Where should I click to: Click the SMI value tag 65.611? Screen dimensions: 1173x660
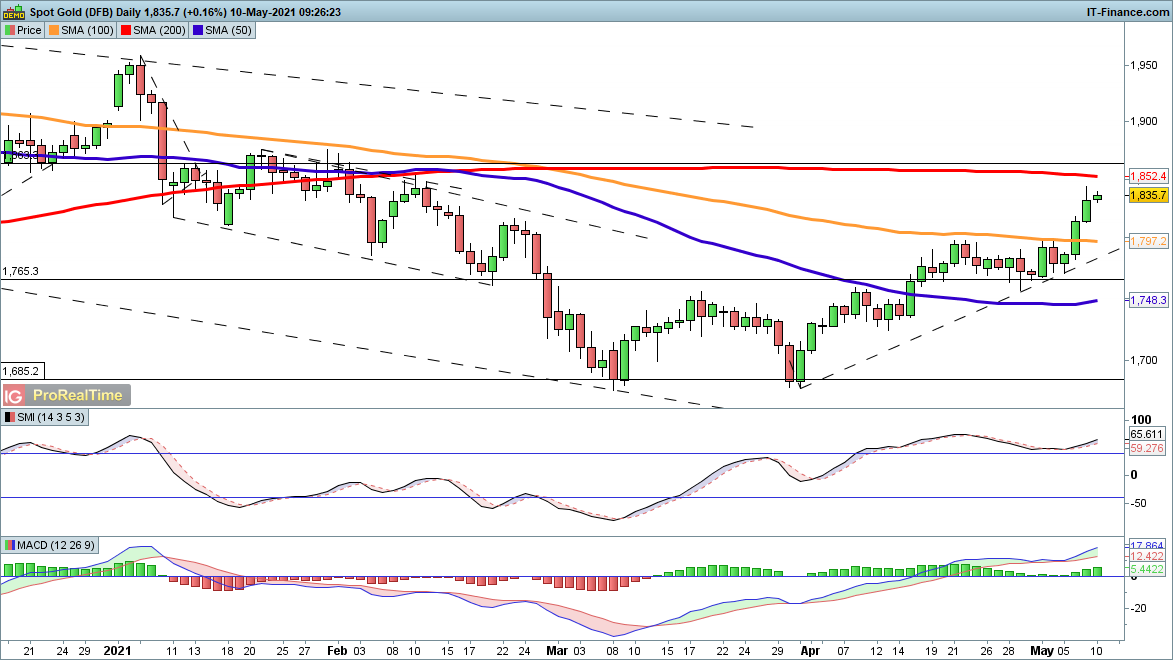(1148, 435)
